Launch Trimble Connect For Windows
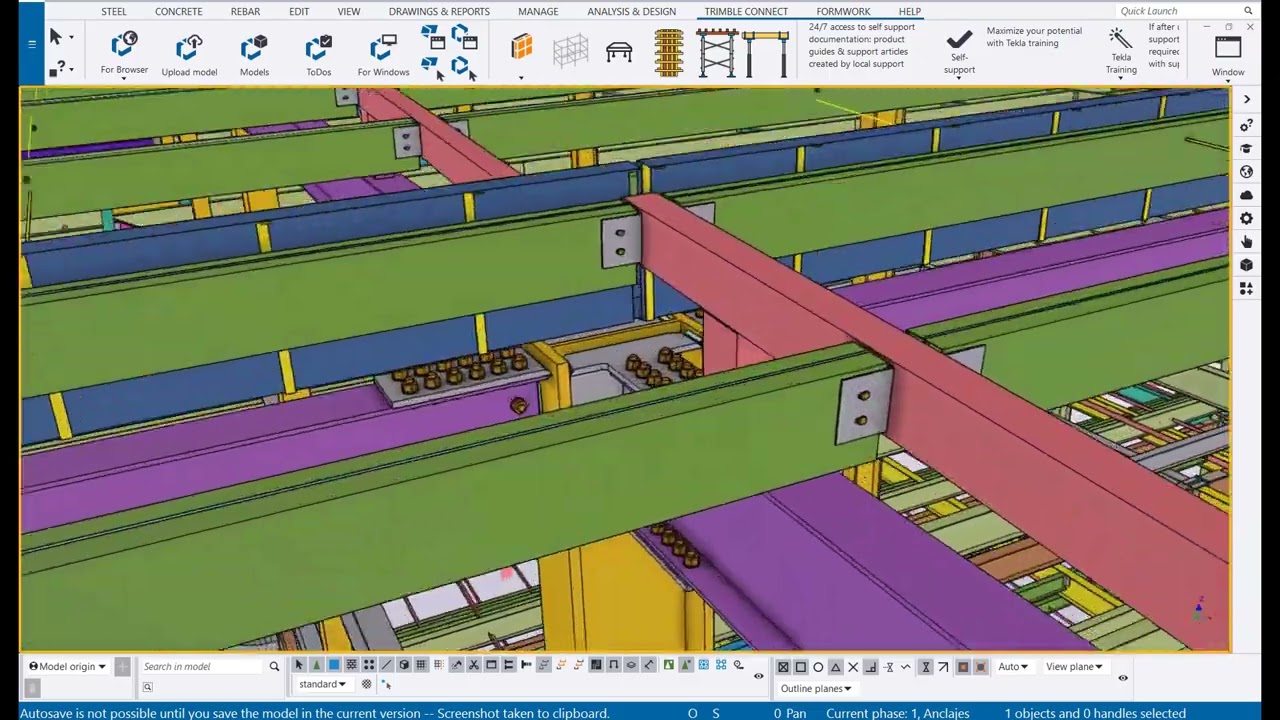The height and width of the screenshot is (720, 1280). point(383,54)
